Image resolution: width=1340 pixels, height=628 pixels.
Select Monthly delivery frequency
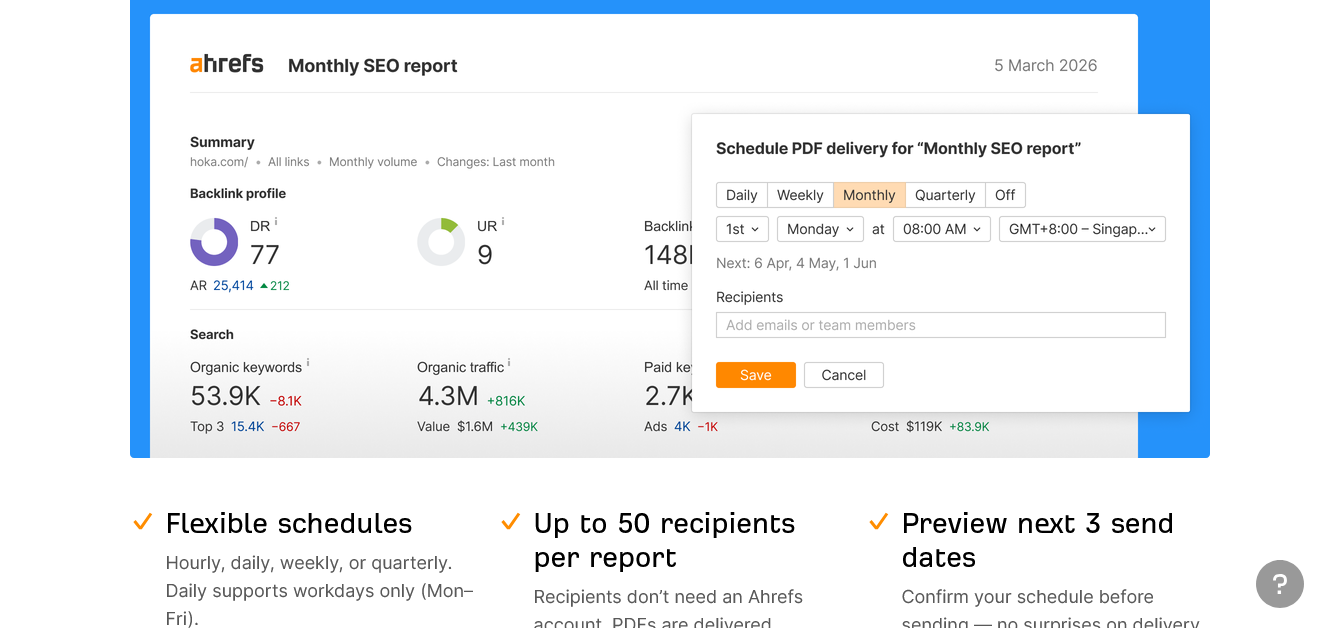point(869,195)
